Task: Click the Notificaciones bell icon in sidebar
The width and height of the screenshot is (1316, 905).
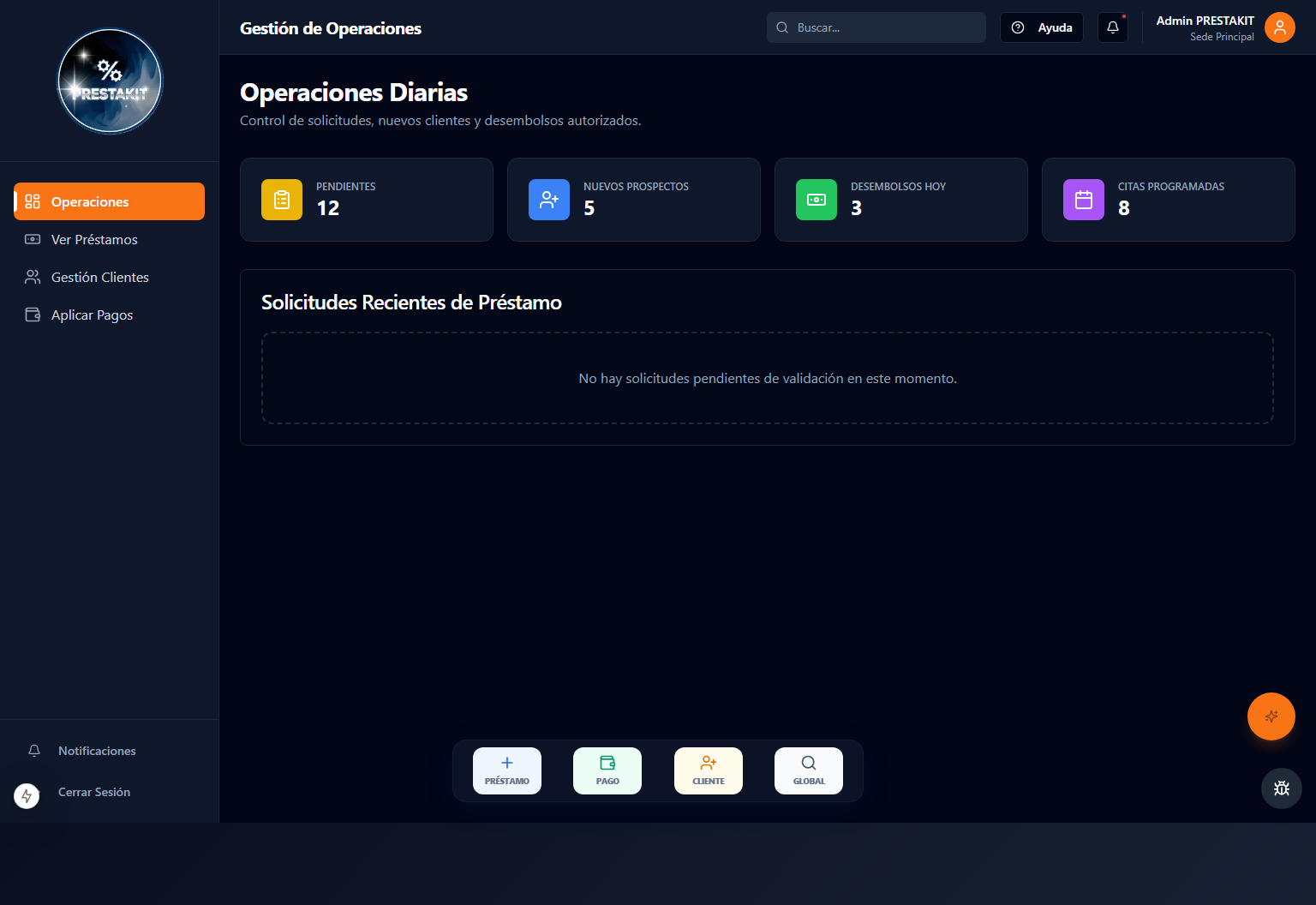Action: coord(34,751)
